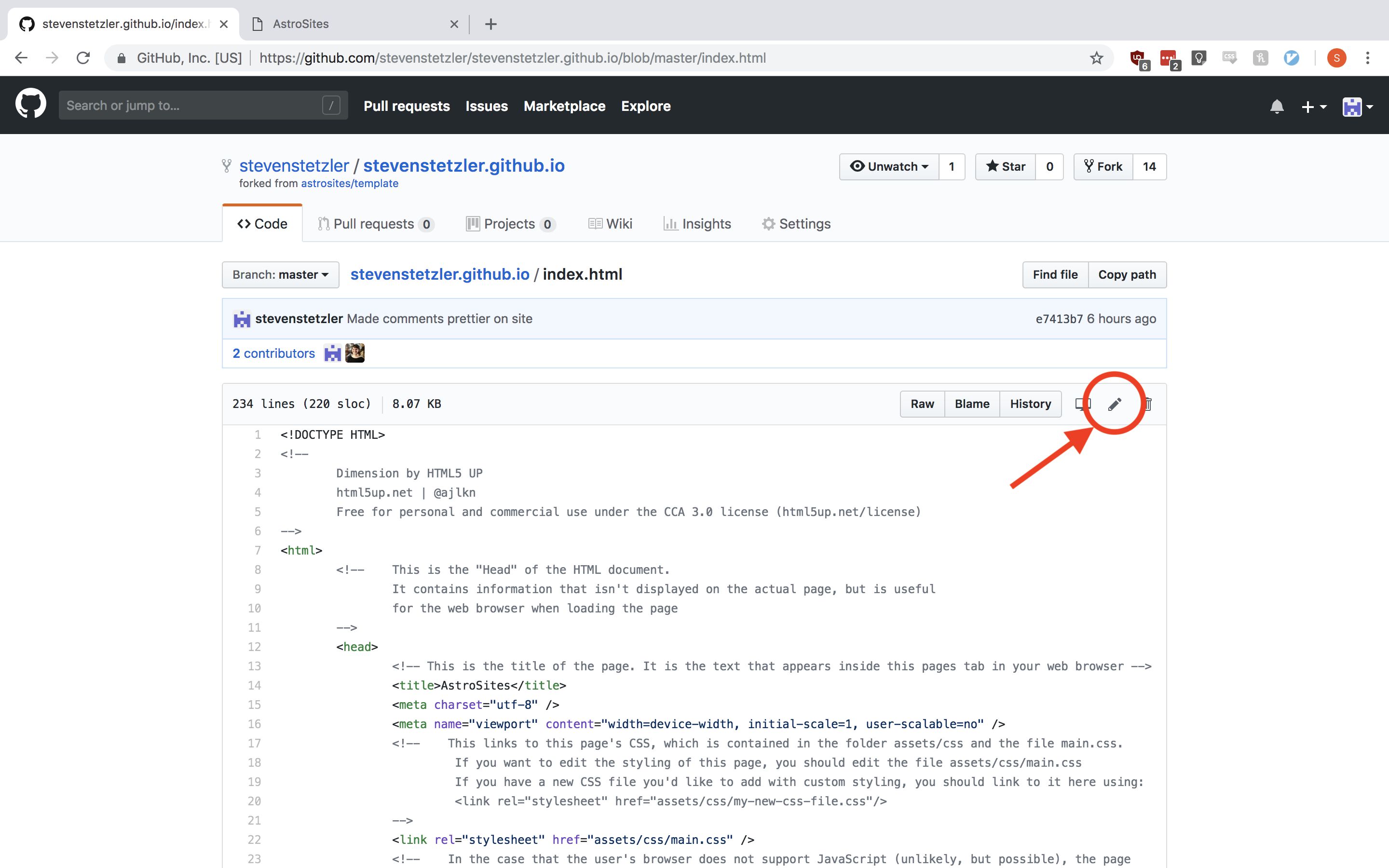Reload the page with refresh icon
The image size is (1389, 868).
[x=83, y=58]
